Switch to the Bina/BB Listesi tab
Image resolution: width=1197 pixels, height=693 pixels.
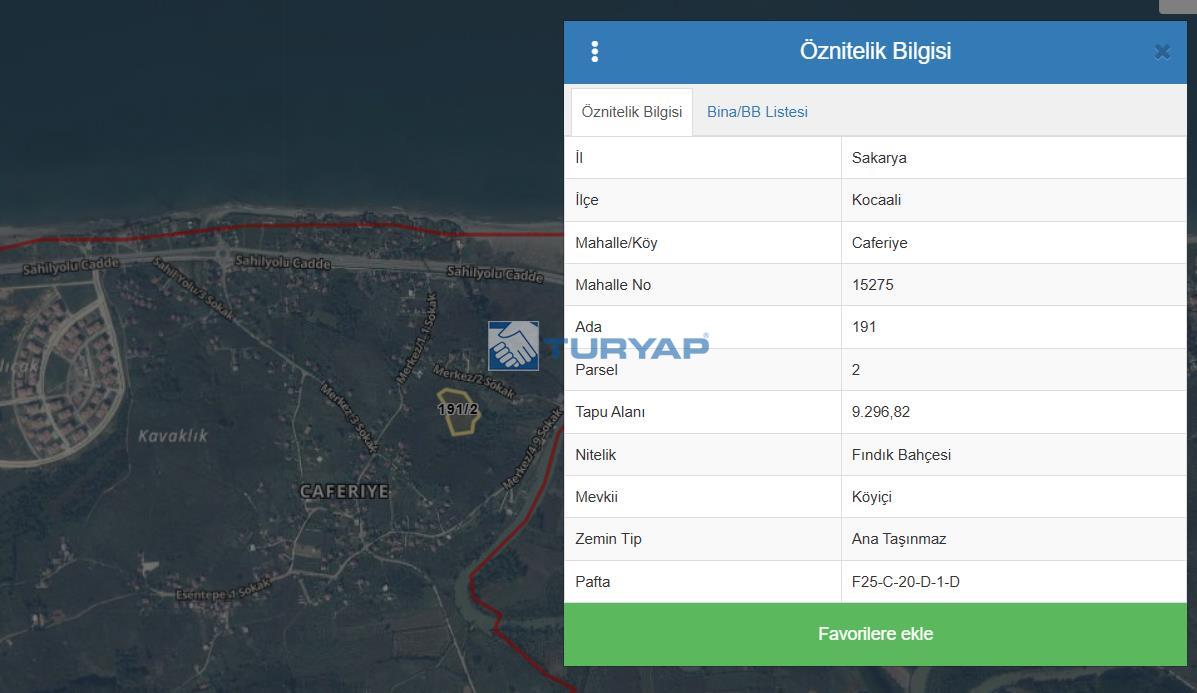tap(757, 112)
